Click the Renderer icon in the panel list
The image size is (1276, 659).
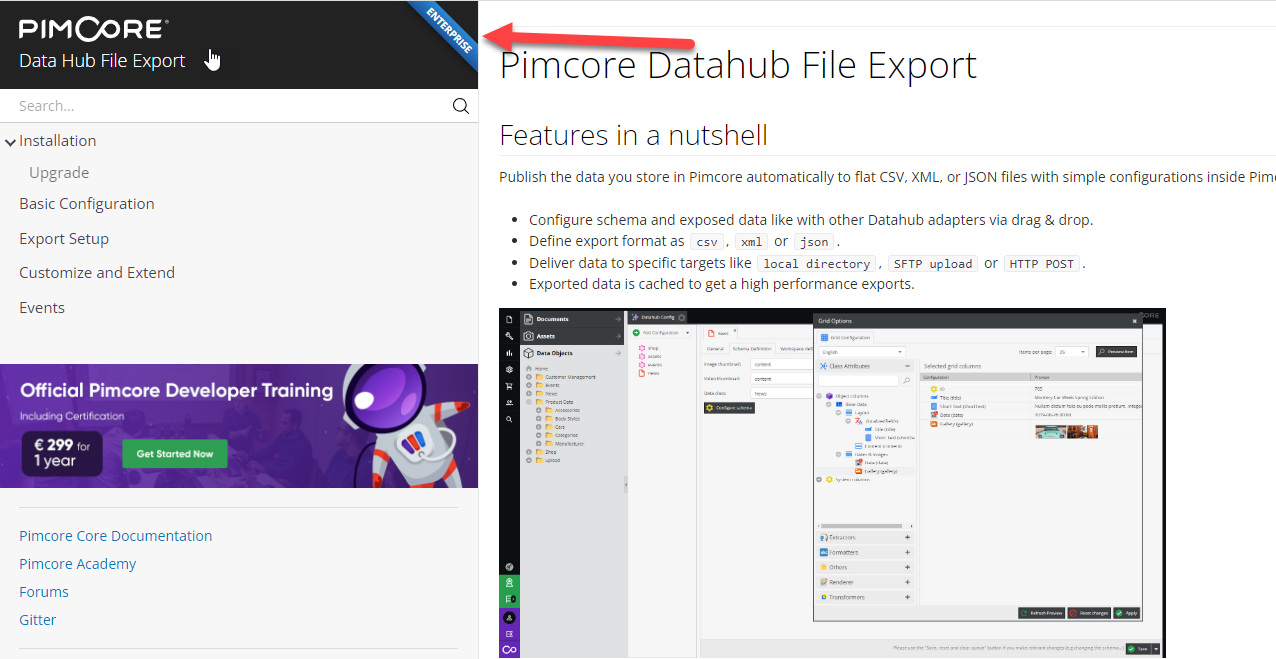coord(823,582)
